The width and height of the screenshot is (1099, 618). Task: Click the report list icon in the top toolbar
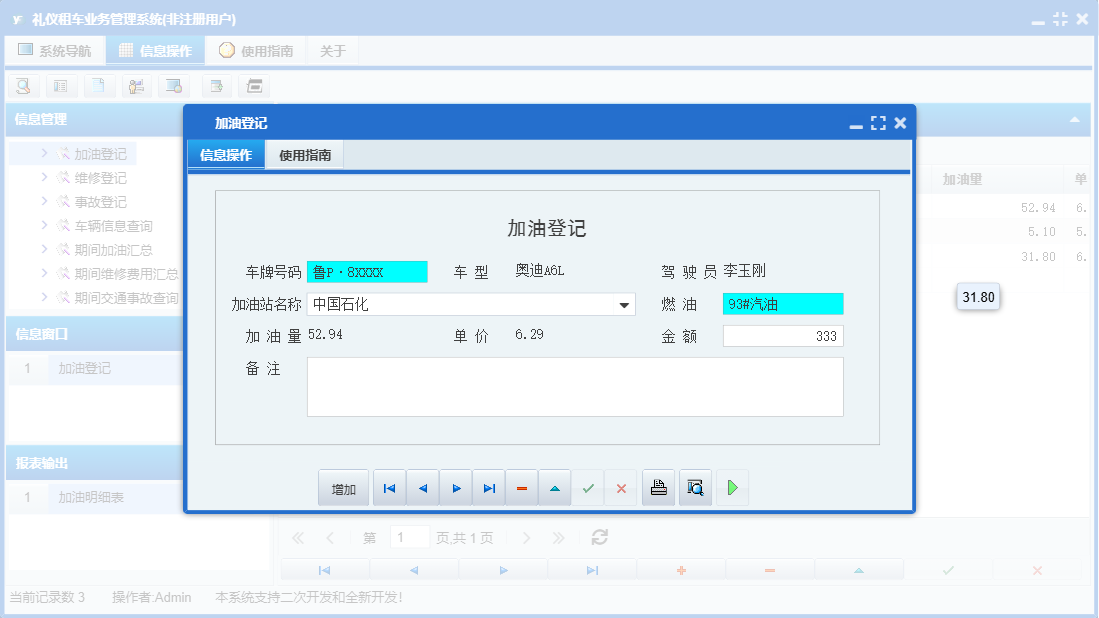tap(61, 86)
